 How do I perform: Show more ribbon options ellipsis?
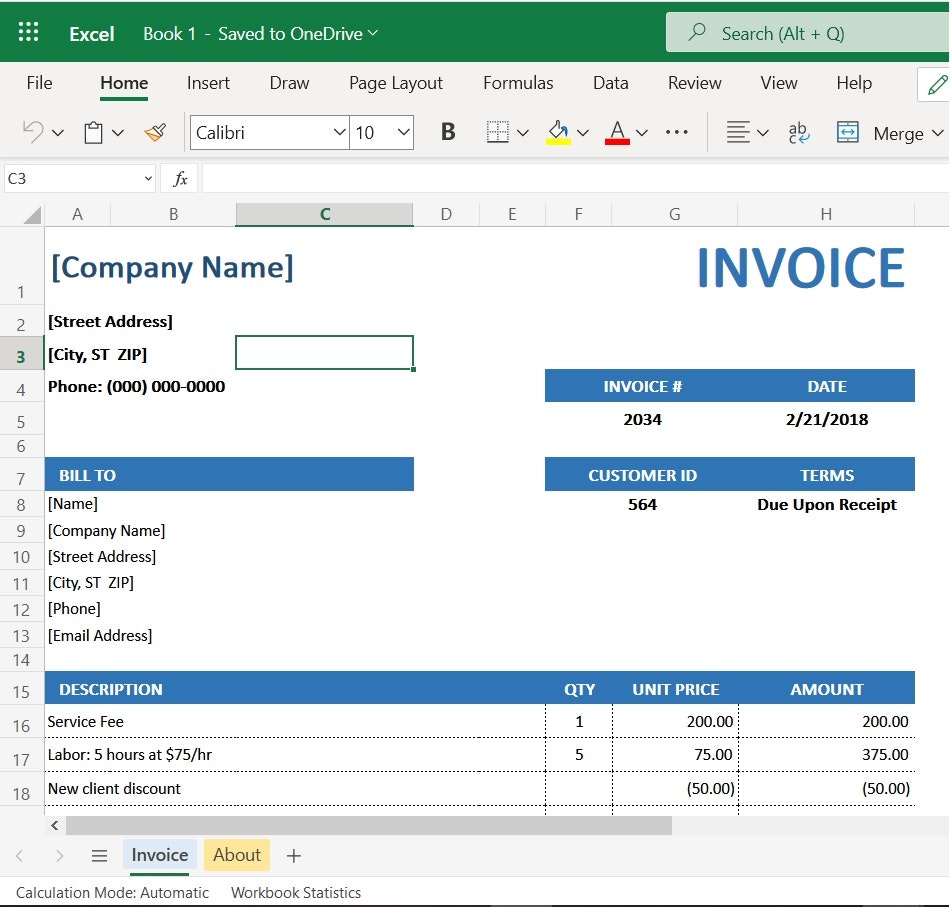tap(677, 132)
